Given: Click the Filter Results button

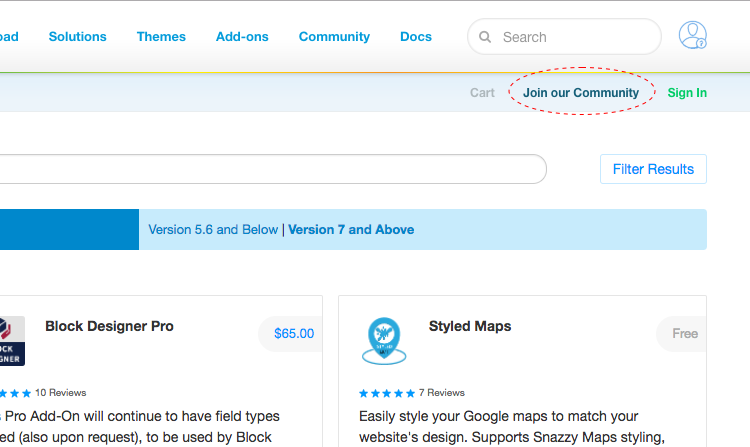Looking at the screenshot, I should 653,169.
